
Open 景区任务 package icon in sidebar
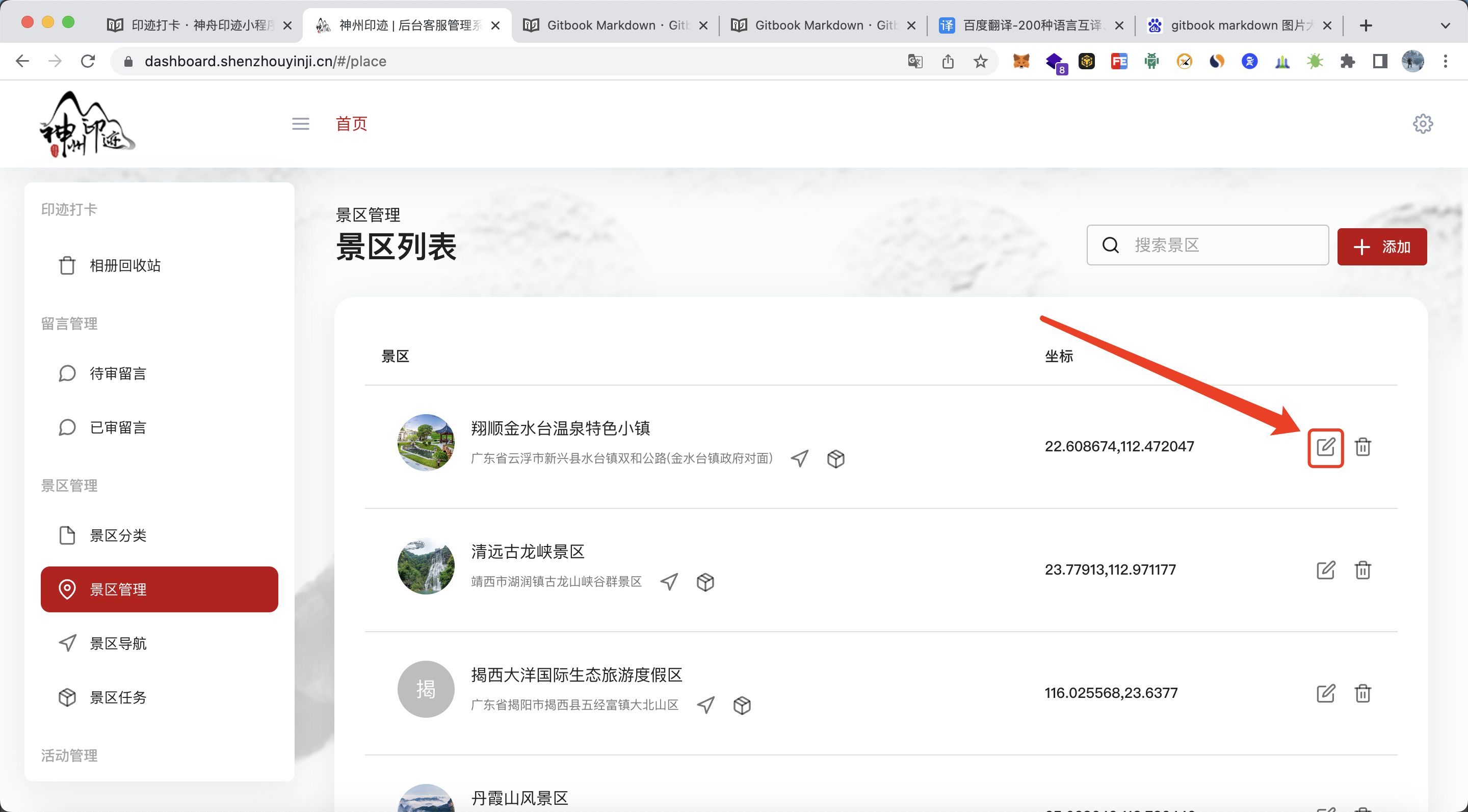pyautogui.click(x=67, y=697)
